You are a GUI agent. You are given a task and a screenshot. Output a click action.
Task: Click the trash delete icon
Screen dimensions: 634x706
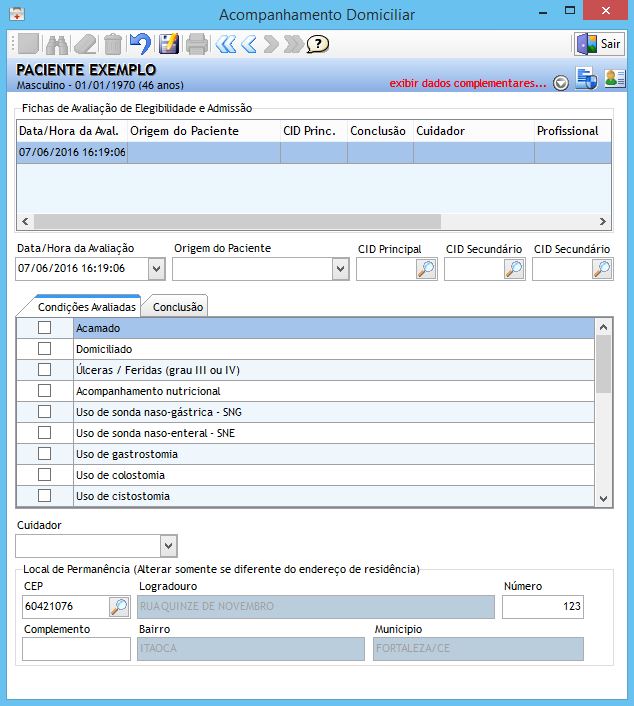113,44
